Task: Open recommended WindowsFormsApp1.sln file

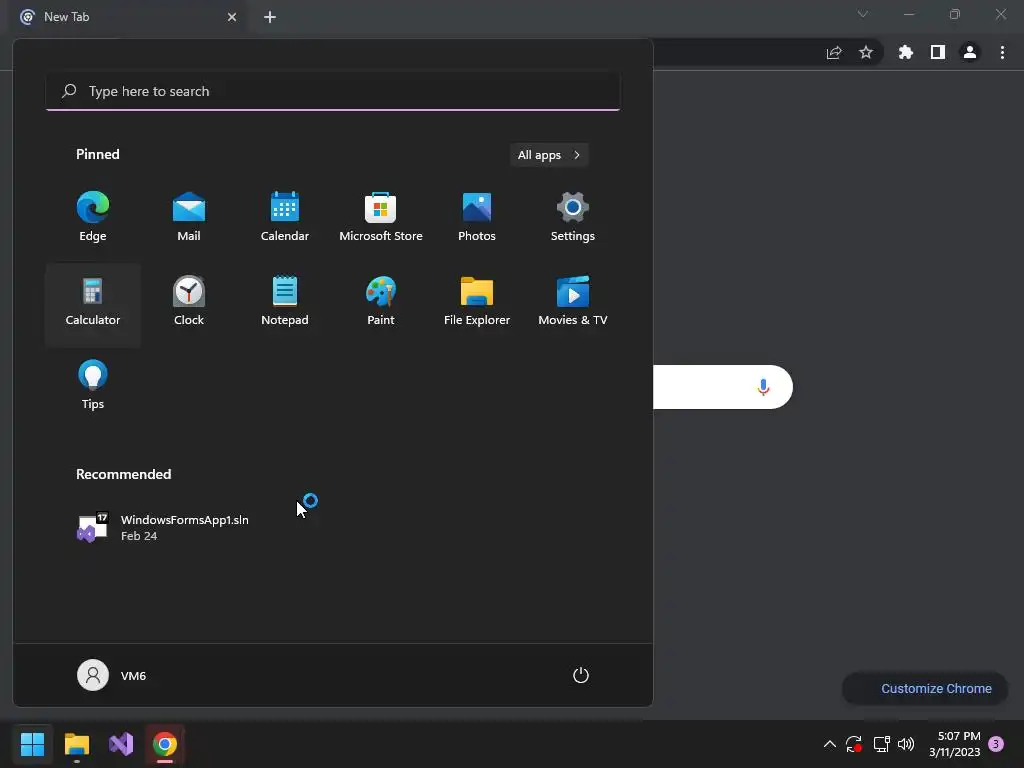Action: [163, 528]
